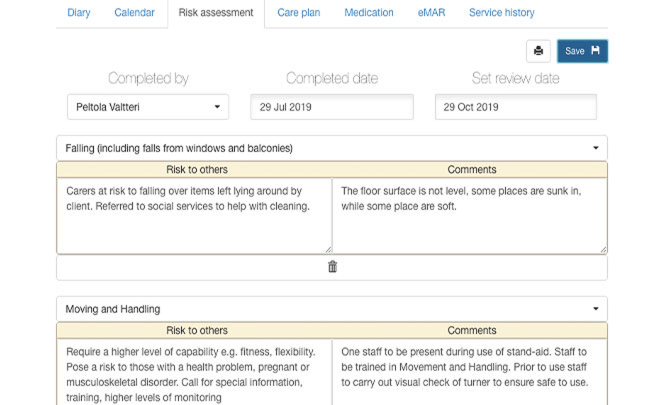Open the Medication tab
The height and width of the screenshot is (405, 650).
[x=369, y=12]
